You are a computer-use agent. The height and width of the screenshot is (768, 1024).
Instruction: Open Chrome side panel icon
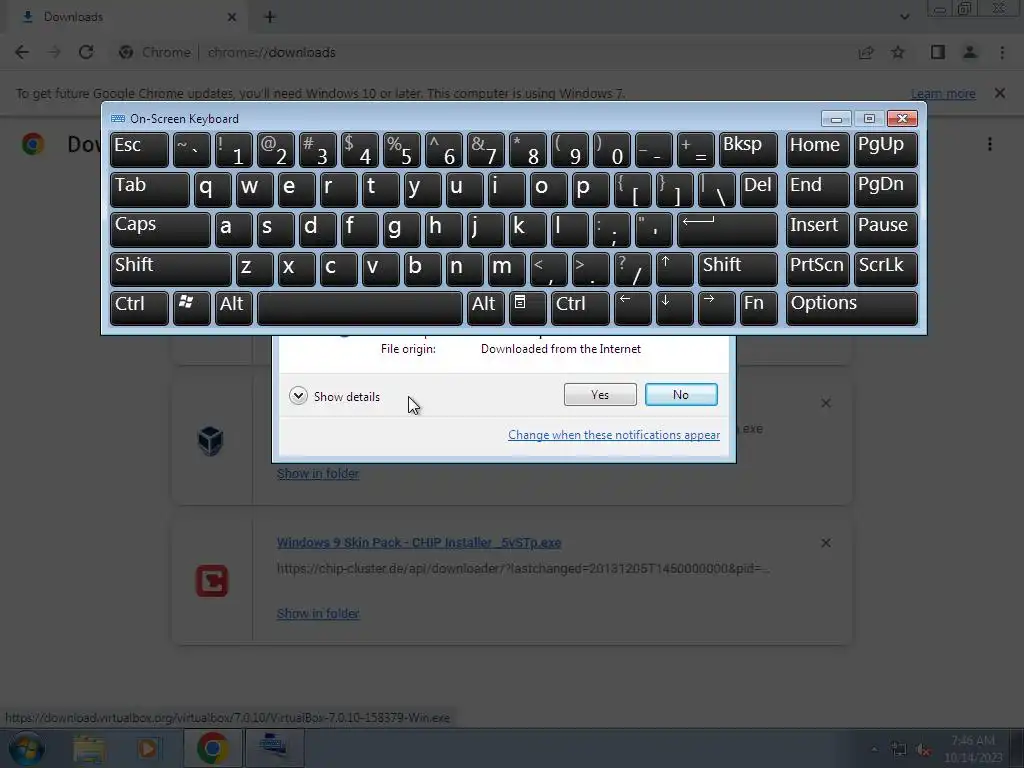(938, 52)
